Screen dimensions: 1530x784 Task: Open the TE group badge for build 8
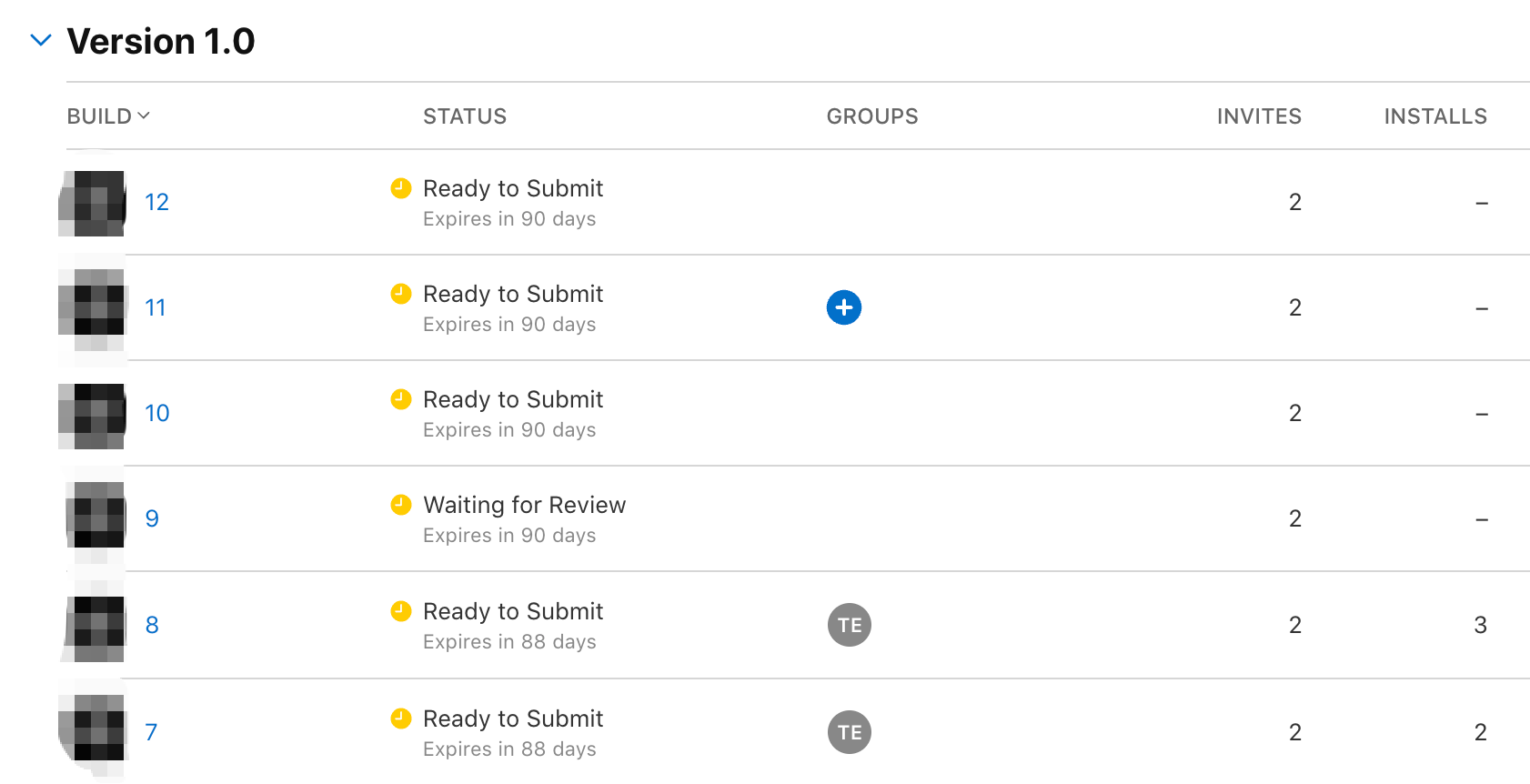(x=849, y=625)
